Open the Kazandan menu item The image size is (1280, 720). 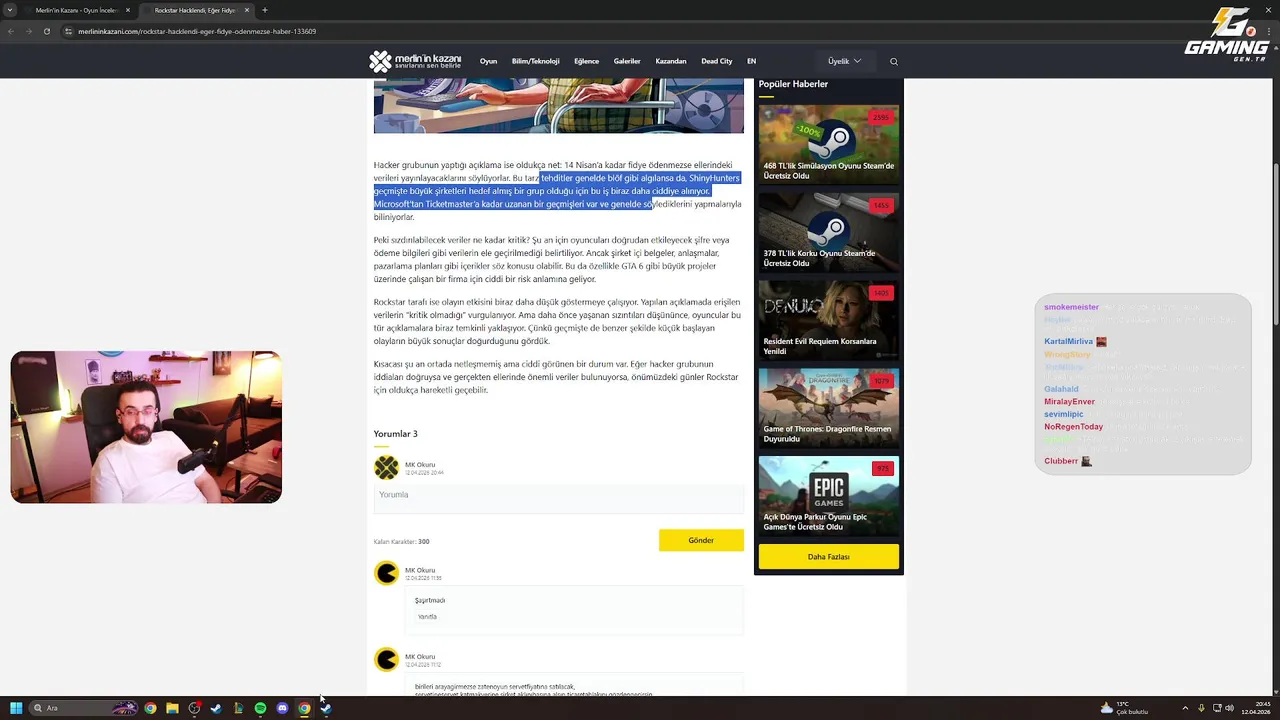pos(671,61)
